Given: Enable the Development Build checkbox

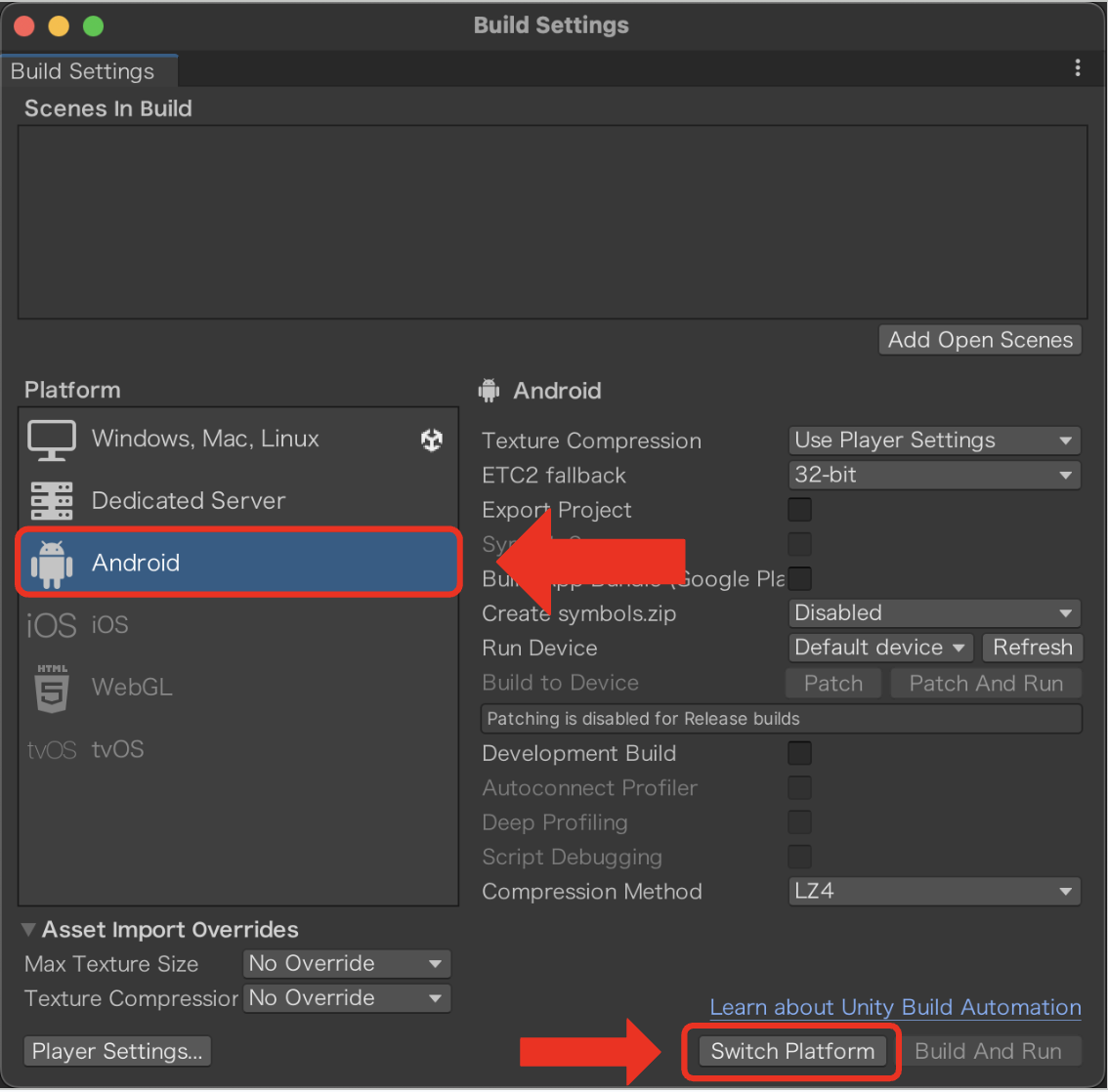Looking at the screenshot, I should point(799,753).
